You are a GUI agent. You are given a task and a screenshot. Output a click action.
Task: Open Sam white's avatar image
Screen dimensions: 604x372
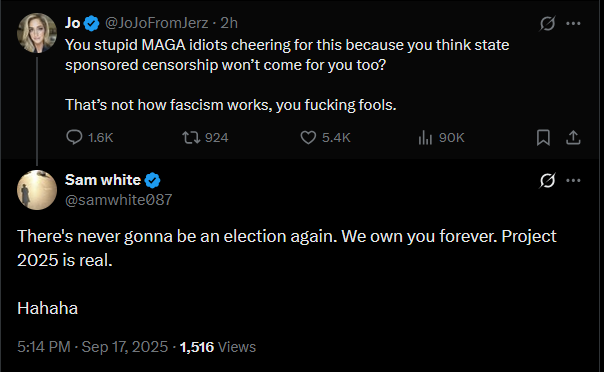click(37, 190)
